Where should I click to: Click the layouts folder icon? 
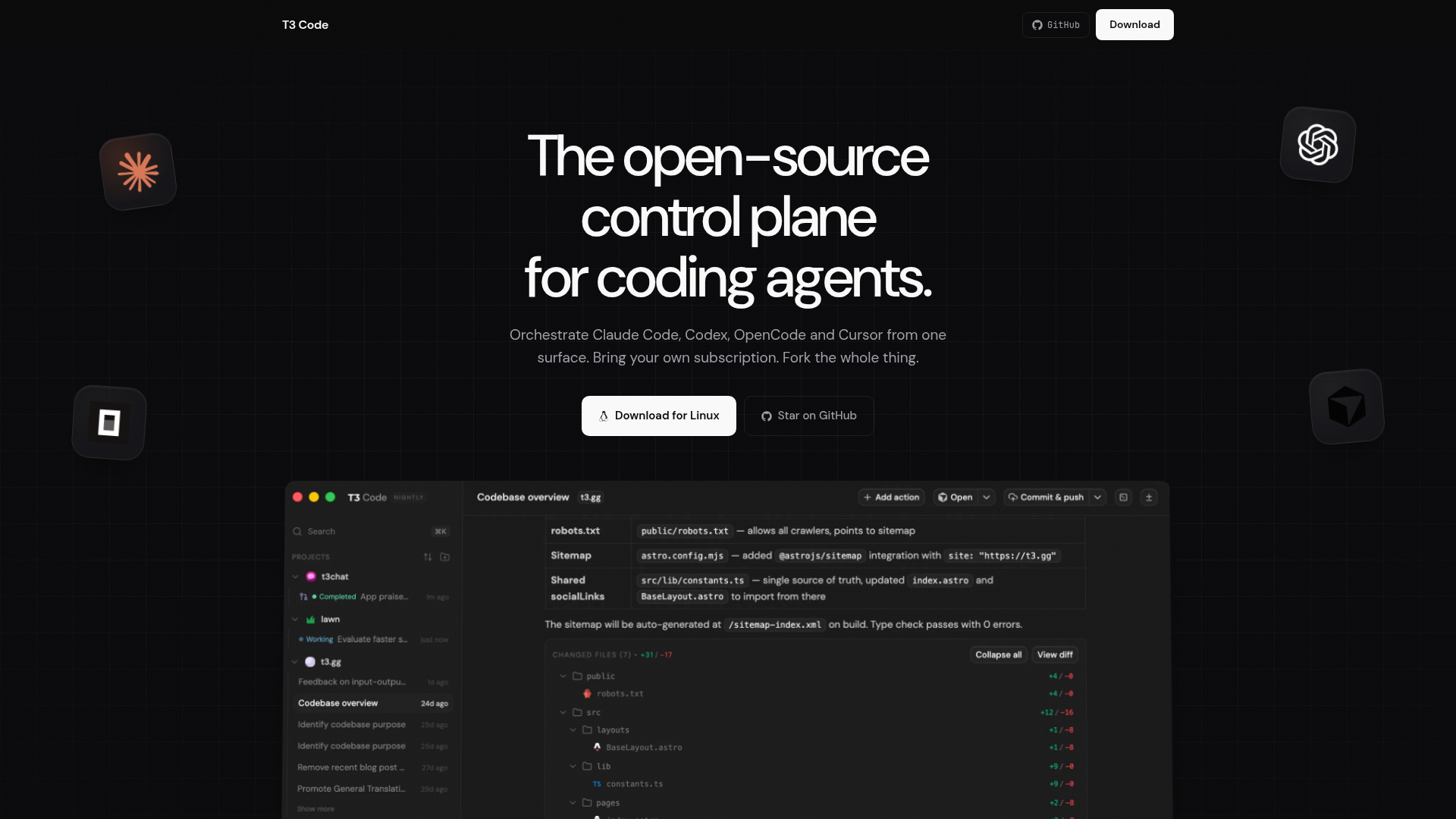[587, 730]
